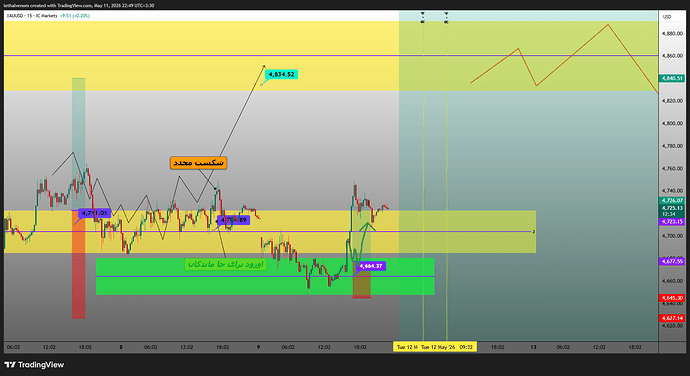Click the green 4,840.51 price axis tag
Screen dimensions: 690x376
(x=672, y=78)
